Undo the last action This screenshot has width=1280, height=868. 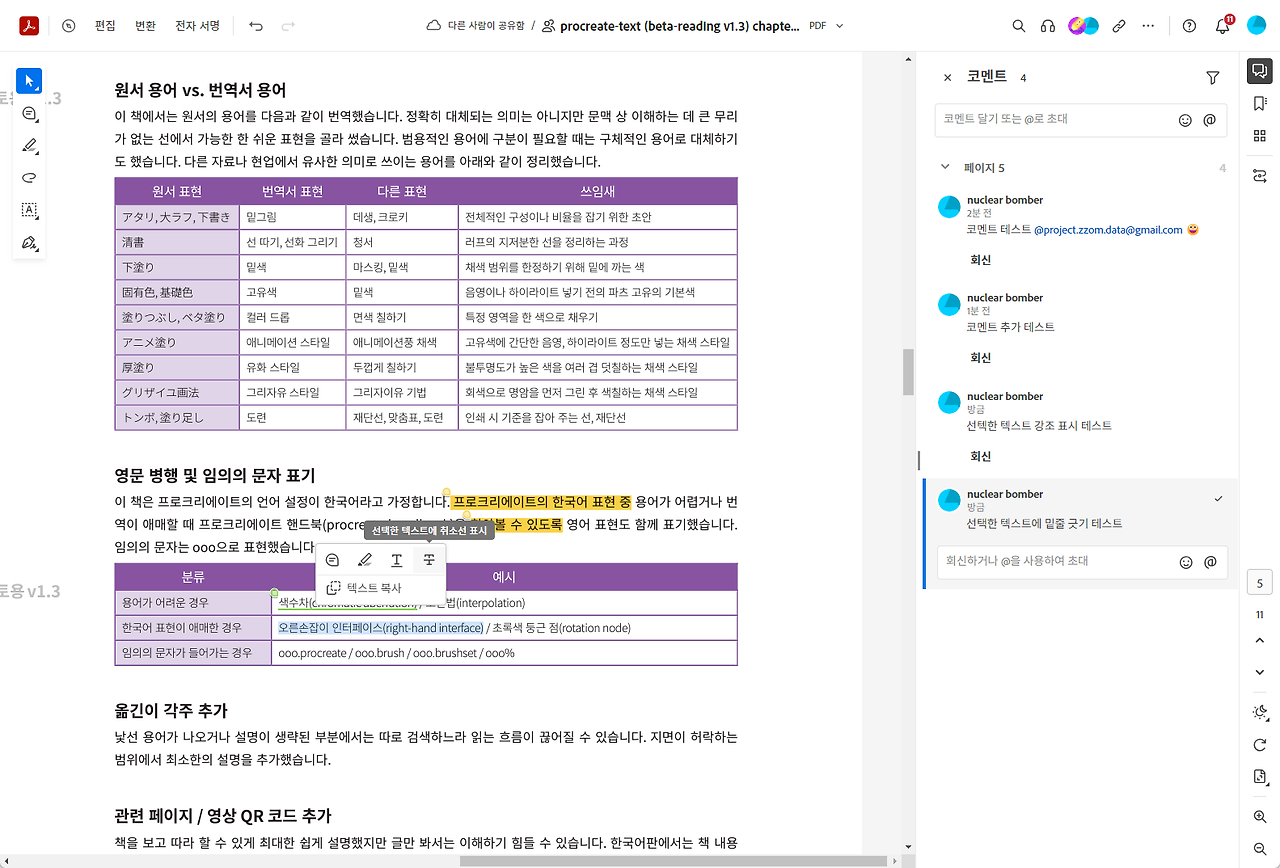point(256,26)
